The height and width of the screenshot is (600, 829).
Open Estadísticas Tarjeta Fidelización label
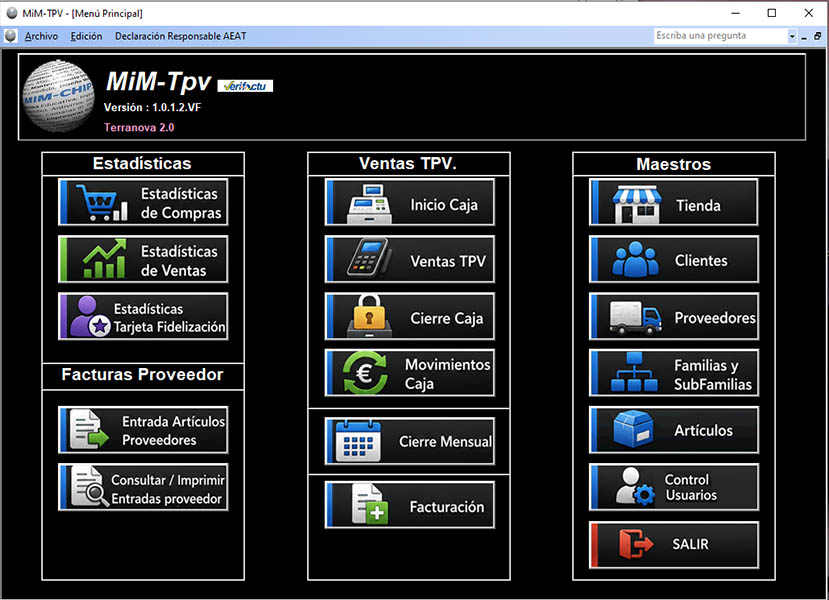[169, 318]
